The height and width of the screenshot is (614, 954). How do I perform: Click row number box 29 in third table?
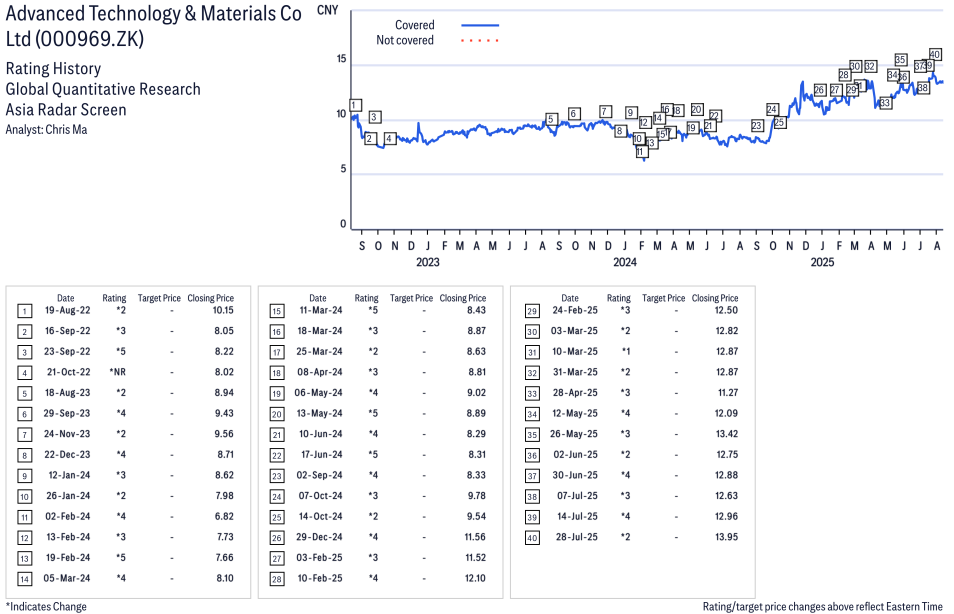(x=532, y=312)
